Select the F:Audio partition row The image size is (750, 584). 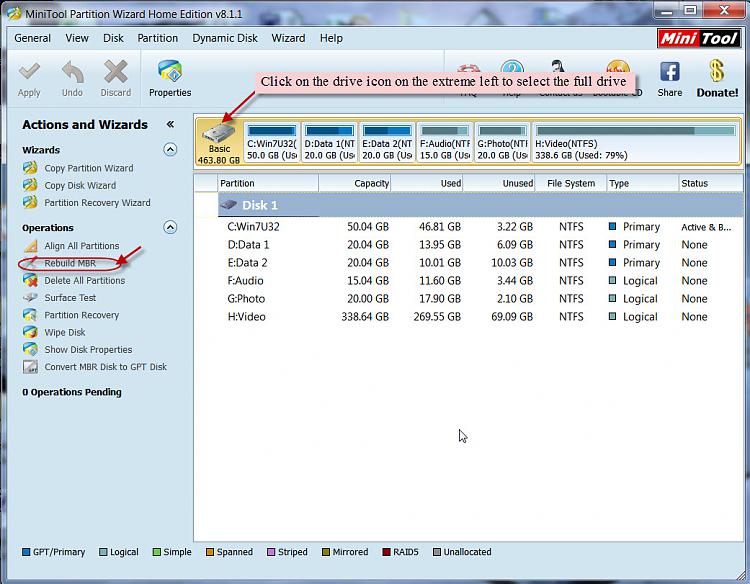click(480, 281)
